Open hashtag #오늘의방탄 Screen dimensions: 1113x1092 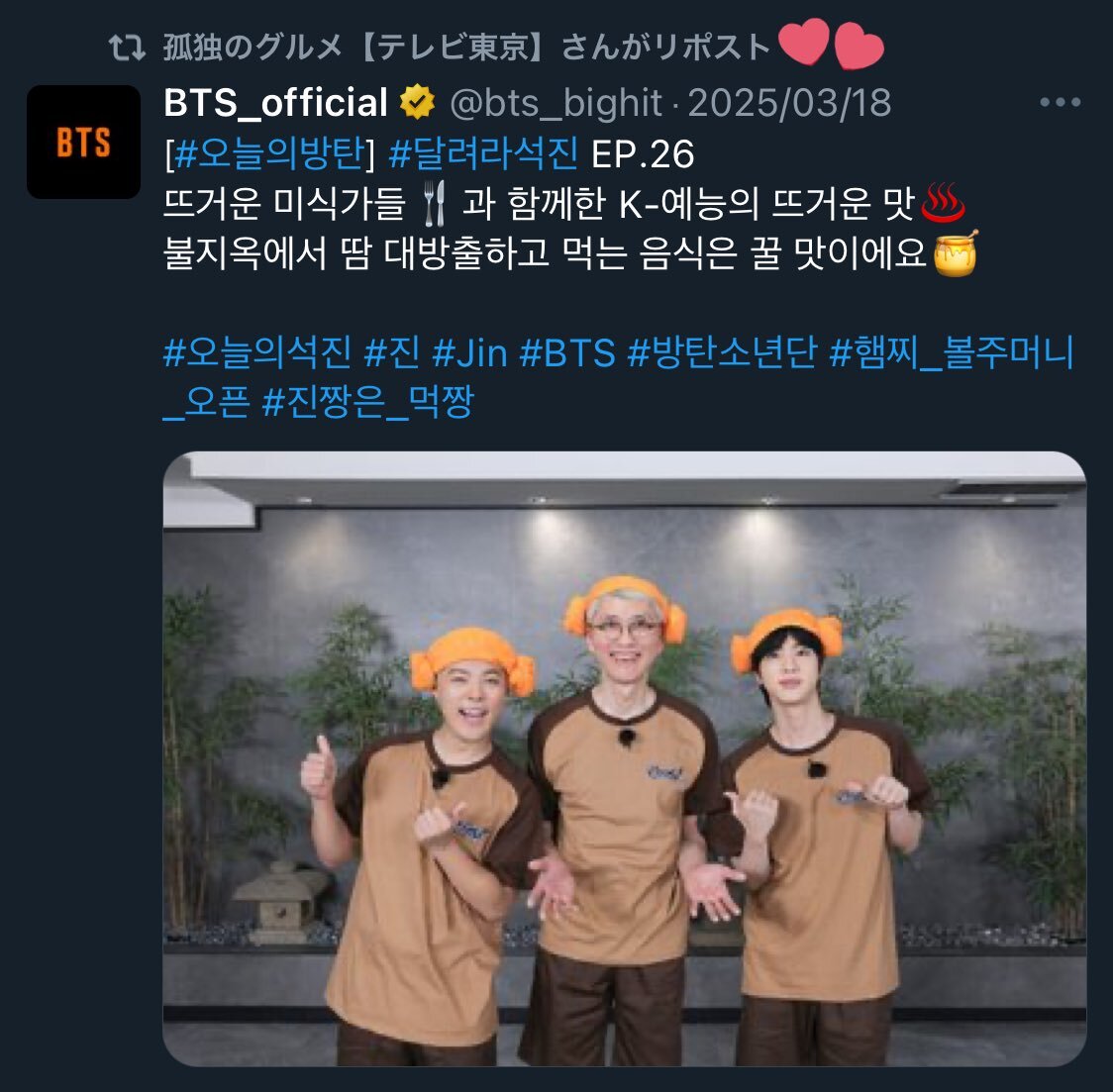coord(269,153)
